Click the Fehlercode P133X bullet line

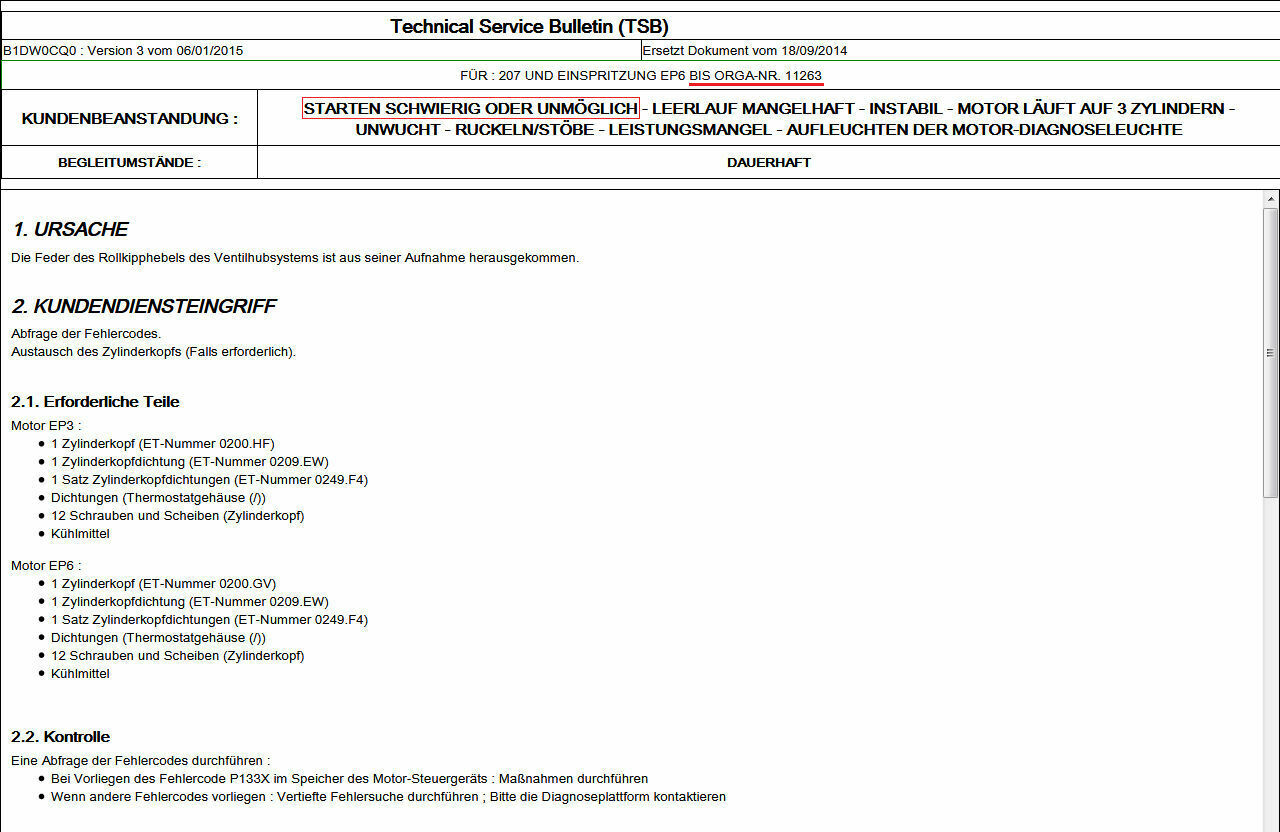[349, 779]
